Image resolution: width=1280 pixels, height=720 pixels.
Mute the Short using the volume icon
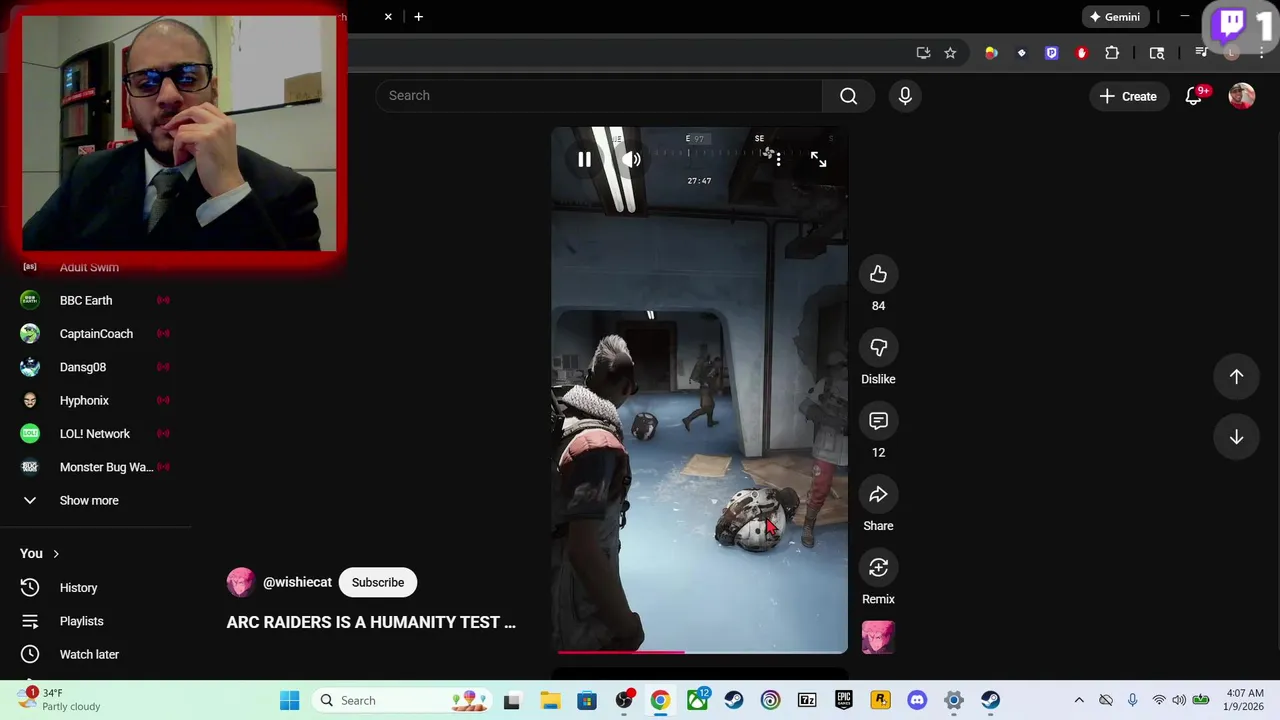click(x=631, y=159)
